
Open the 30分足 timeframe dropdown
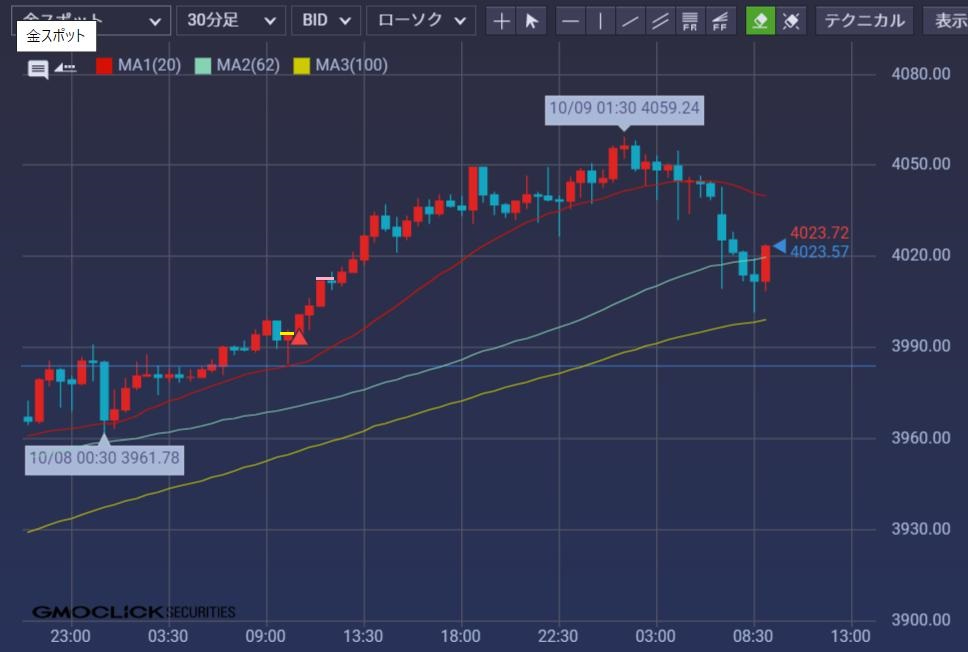(x=231, y=21)
